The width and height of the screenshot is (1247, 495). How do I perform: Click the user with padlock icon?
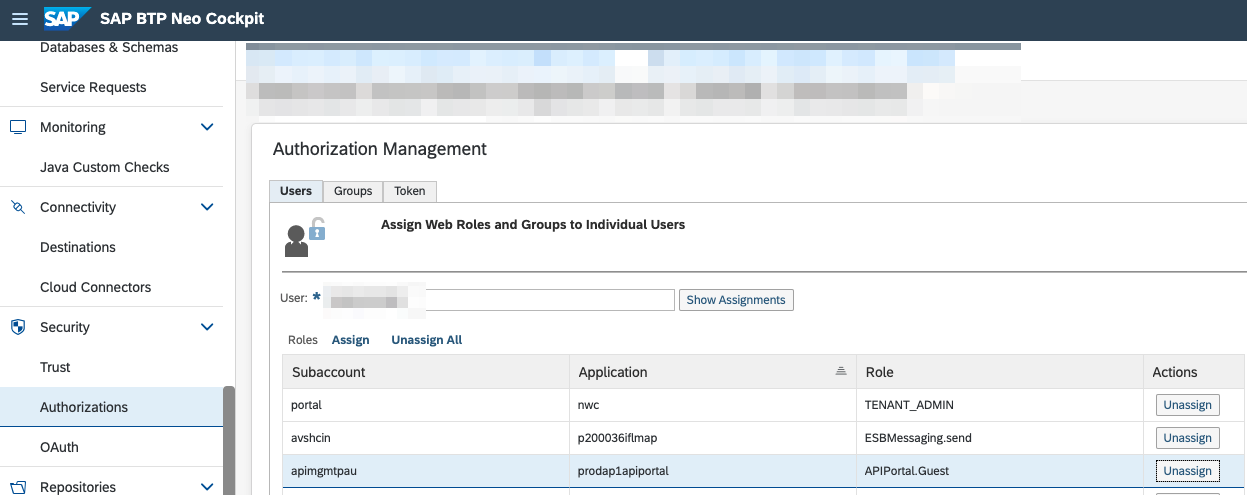click(x=304, y=236)
